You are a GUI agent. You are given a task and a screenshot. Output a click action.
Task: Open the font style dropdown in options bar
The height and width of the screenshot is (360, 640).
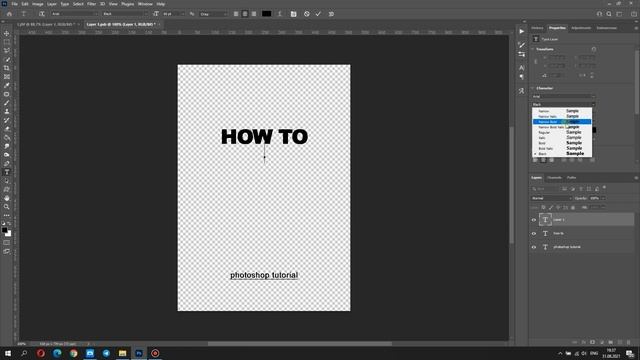click(124, 14)
